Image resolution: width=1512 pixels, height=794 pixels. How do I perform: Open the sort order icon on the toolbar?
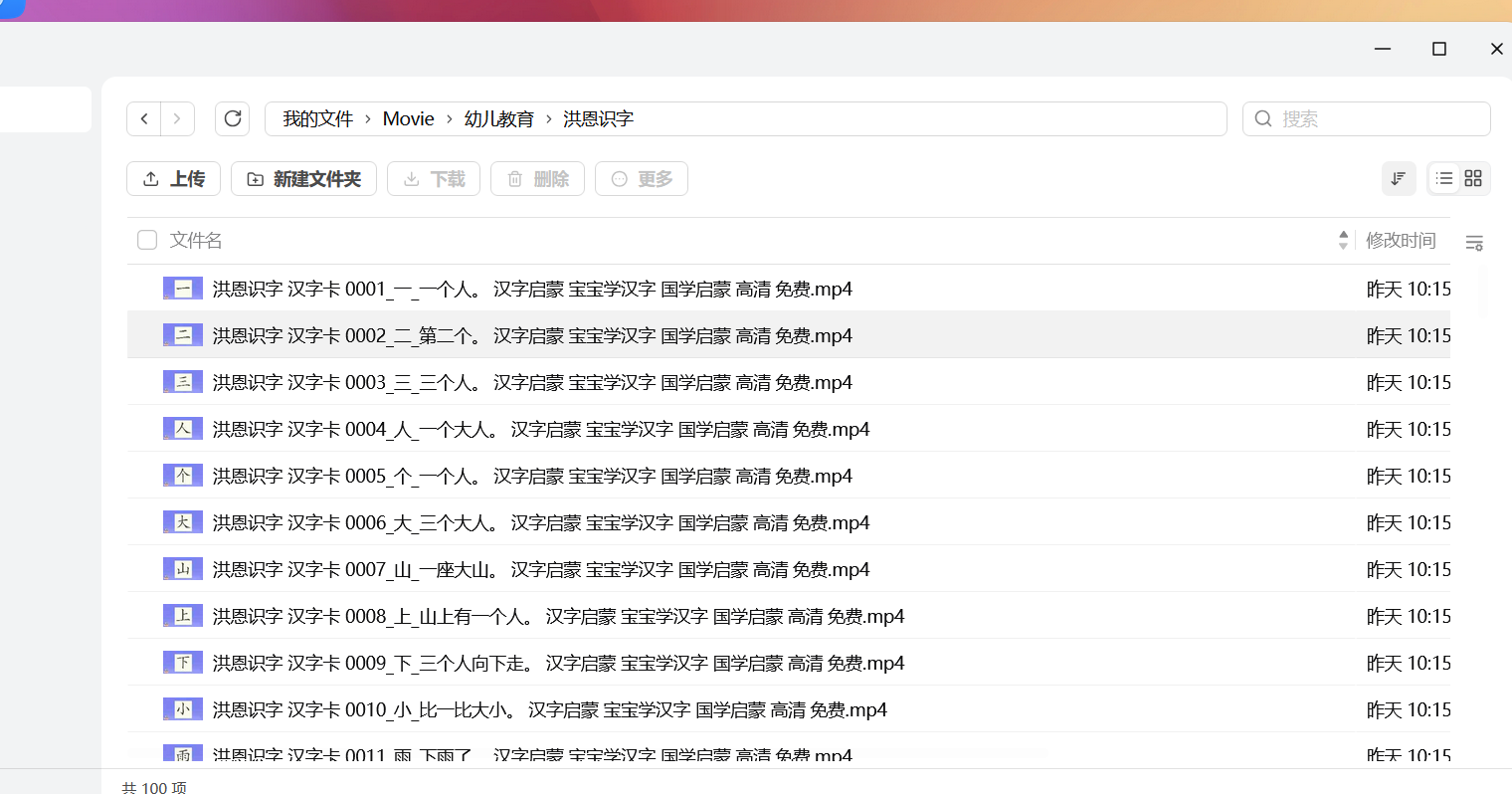coord(1399,178)
